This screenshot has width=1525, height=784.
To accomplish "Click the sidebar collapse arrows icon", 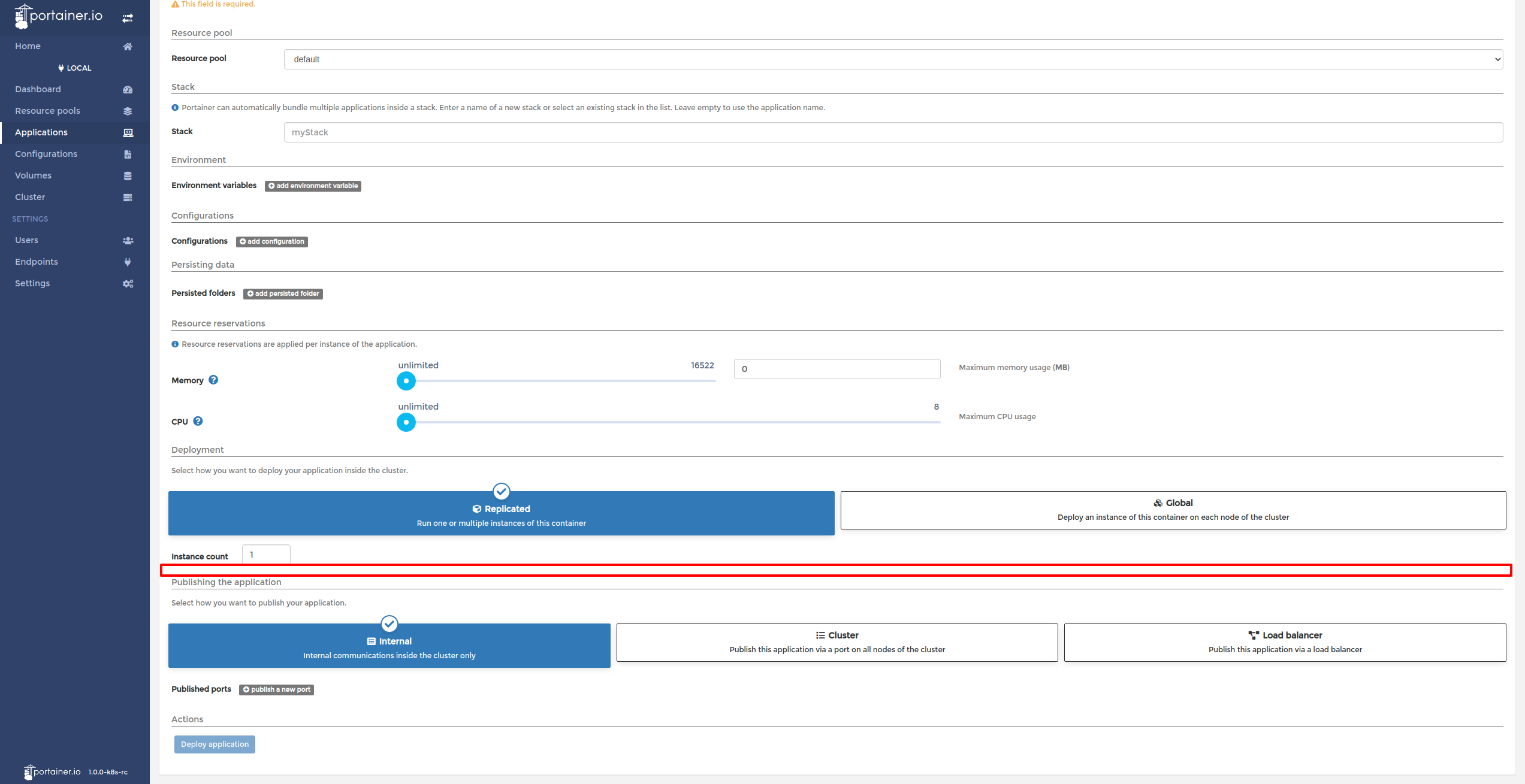I will point(128,18).
